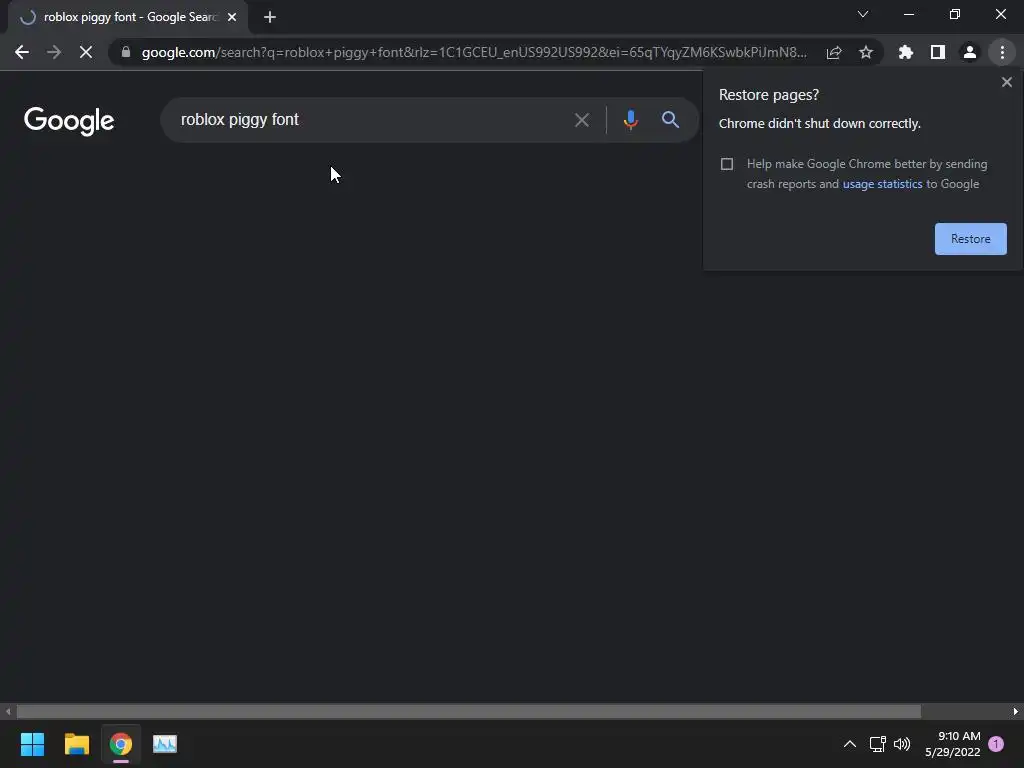1024x768 pixels.
Task: Share this page icon in address bar
Action: pos(834,52)
